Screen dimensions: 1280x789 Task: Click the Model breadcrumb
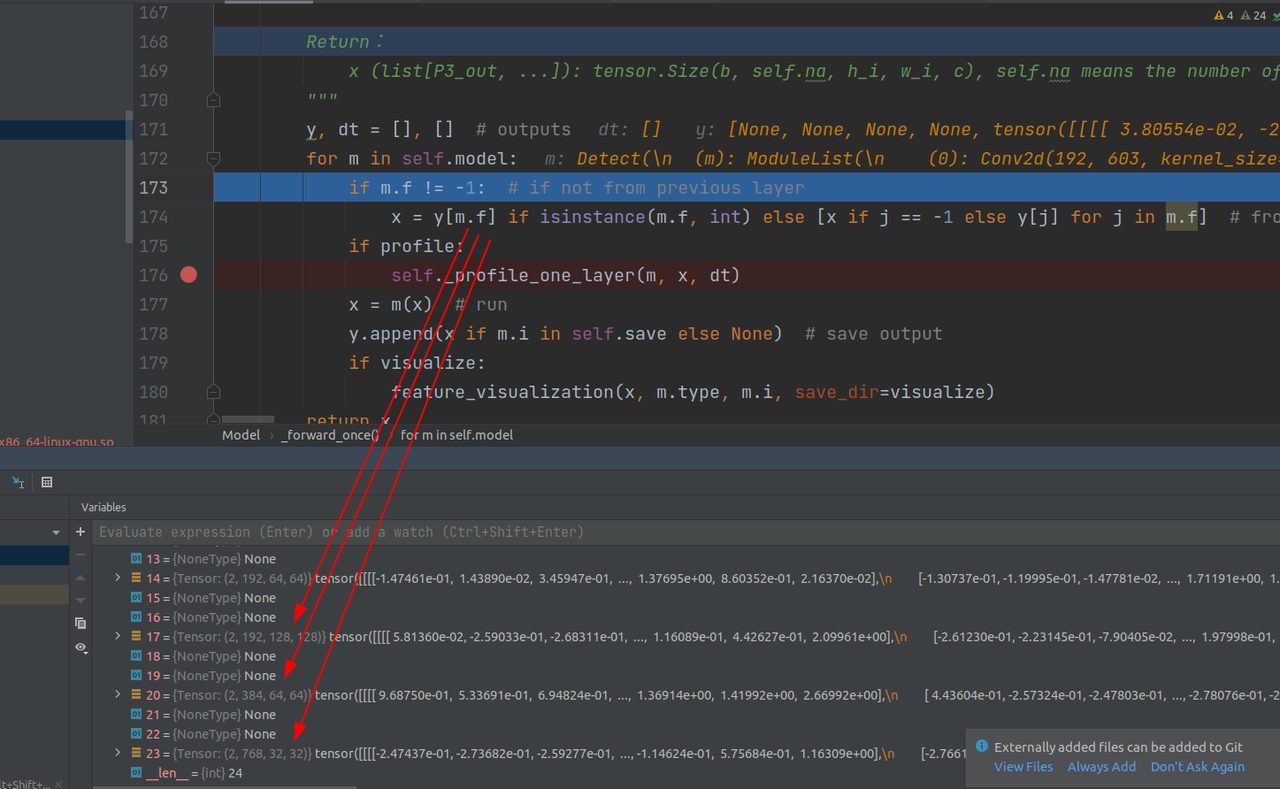click(241, 435)
